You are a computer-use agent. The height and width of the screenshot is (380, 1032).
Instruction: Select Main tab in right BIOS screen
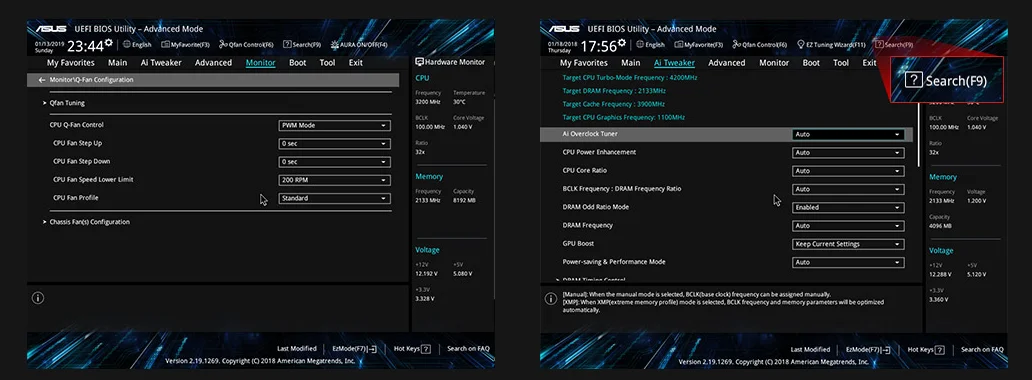[x=631, y=63]
